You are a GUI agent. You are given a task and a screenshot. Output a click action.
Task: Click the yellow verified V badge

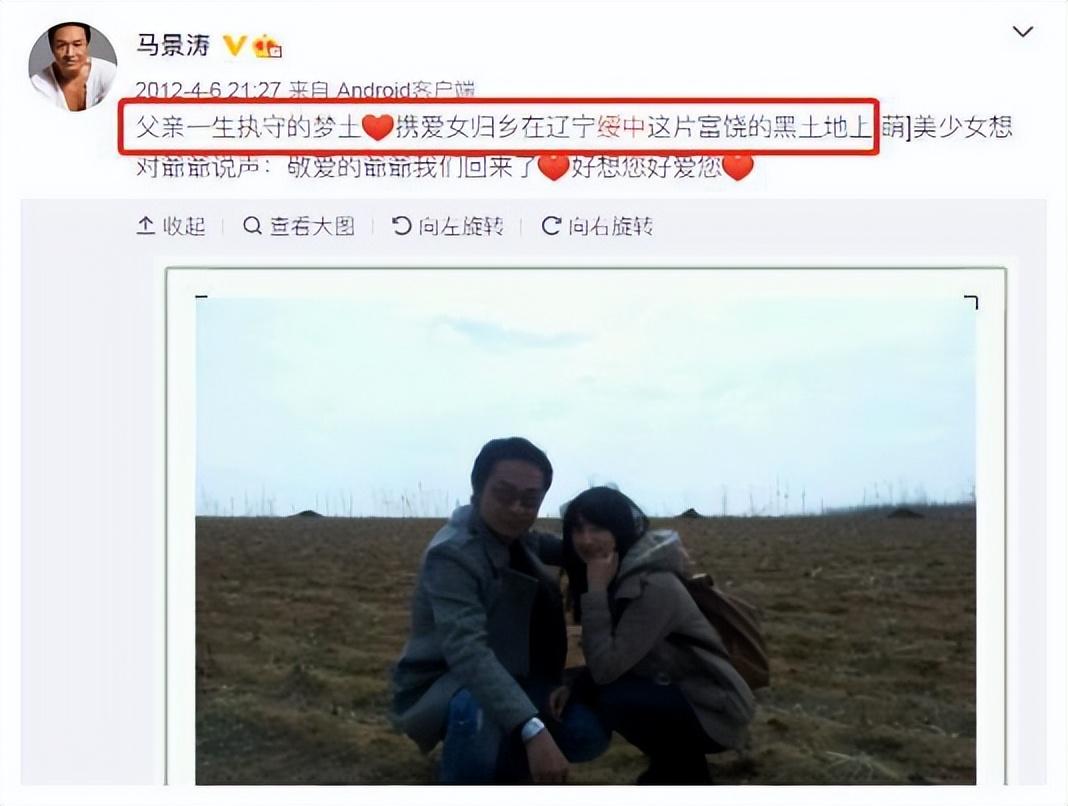point(234,46)
